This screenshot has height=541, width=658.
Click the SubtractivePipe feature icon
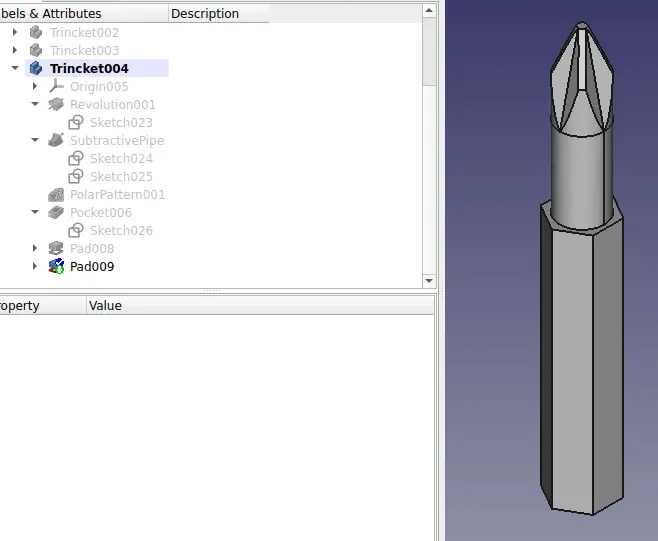click(56, 141)
